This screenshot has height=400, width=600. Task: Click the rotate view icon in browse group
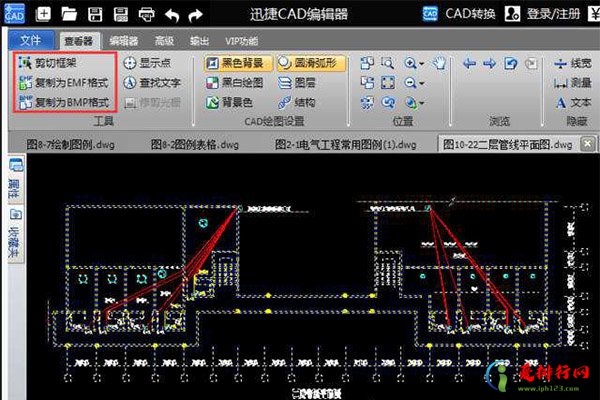point(510,63)
